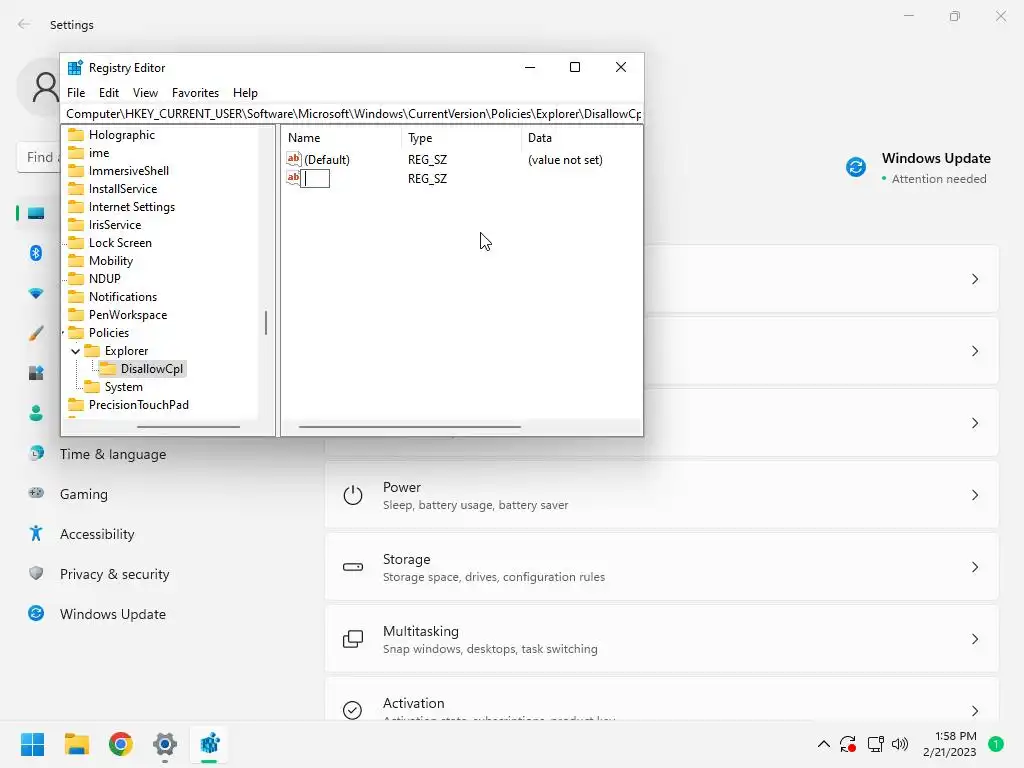This screenshot has width=1024, height=768.
Task: Launch Google Chrome from taskbar
Action: coord(121,744)
